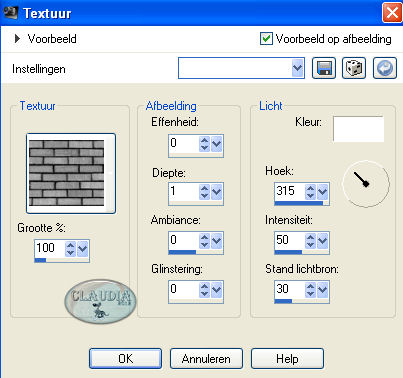Open Intensiteit slider dropdown arrow
The height and width of the screenshot is (378, 403).
pyautogui.click(x=323, y=241)
